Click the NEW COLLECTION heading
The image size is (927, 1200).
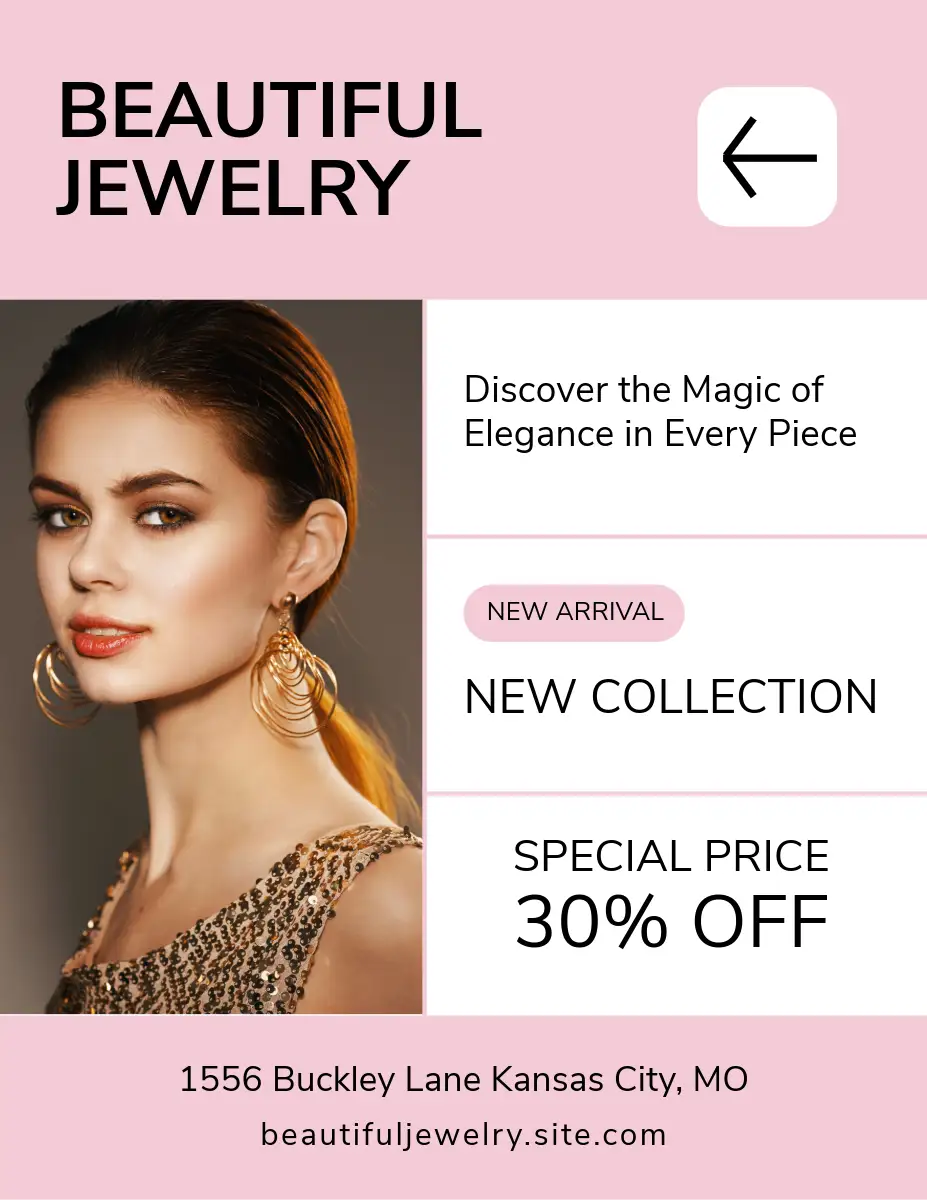point(671,697)
